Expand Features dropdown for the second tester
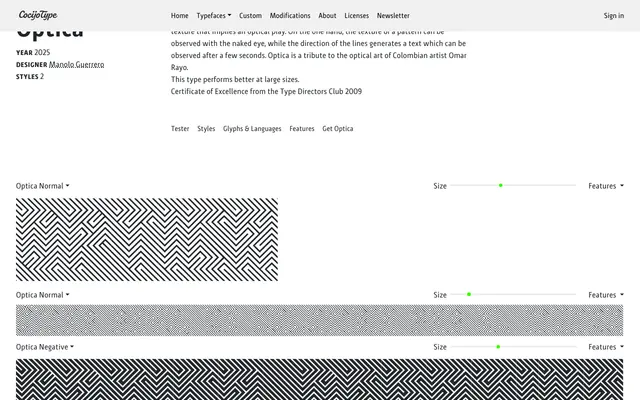The height and width of the screenshot is (400, 640). (606, 295)
